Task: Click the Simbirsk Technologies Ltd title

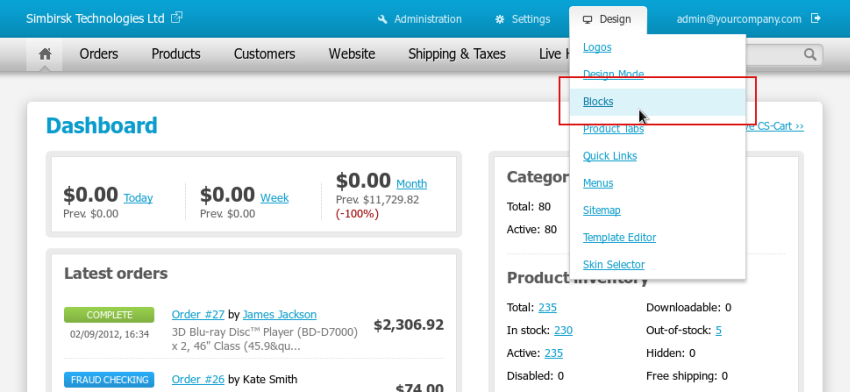Action: [95, 18]
